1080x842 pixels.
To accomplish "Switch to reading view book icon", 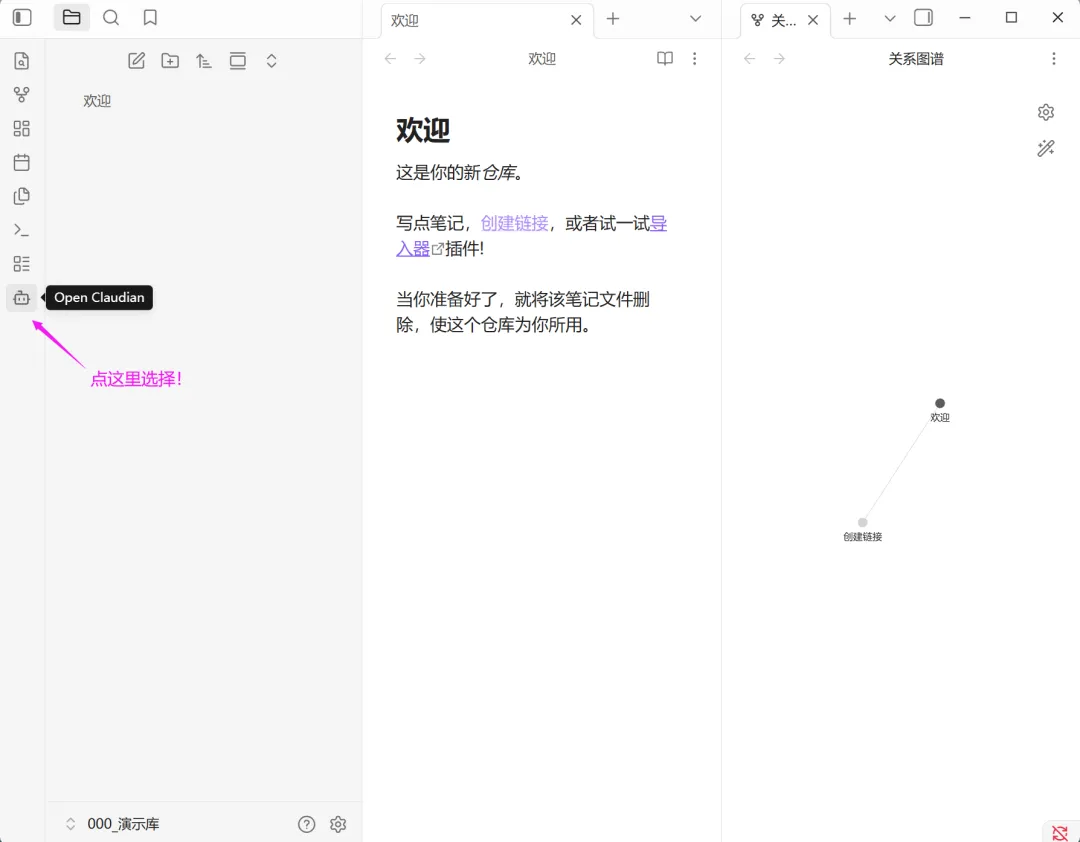I will (x=665, y=59).
